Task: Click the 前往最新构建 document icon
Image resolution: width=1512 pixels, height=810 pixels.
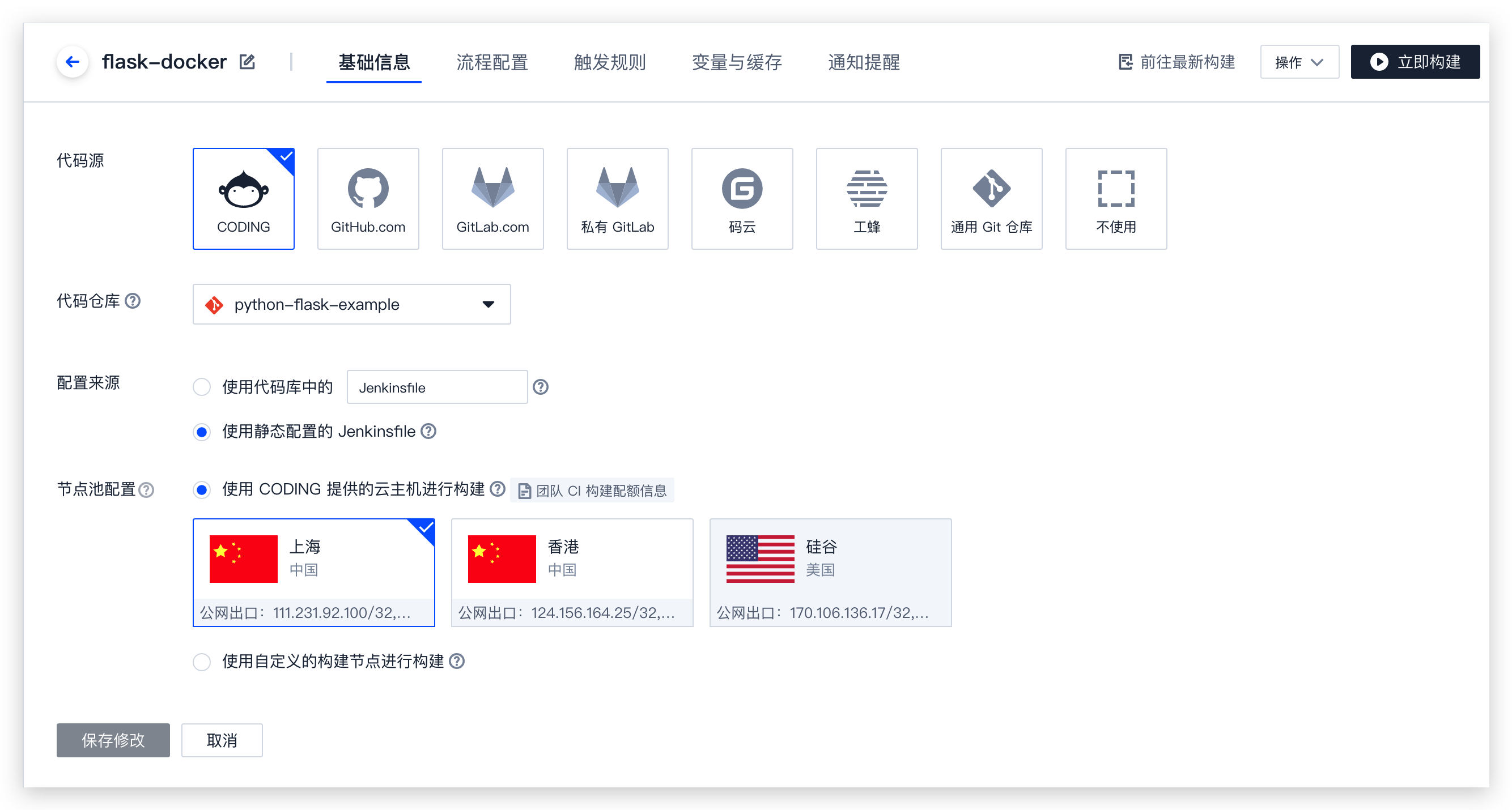Action: pyautogui.click(x=1125, y=62)
